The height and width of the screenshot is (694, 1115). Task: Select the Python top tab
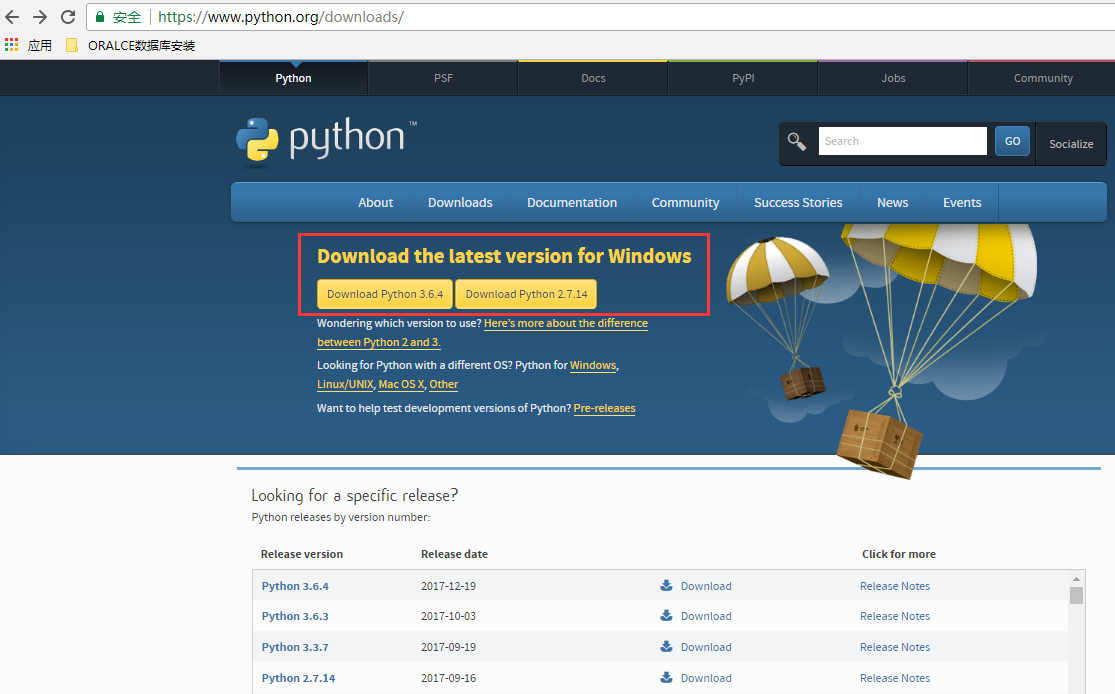click(294, 78)
